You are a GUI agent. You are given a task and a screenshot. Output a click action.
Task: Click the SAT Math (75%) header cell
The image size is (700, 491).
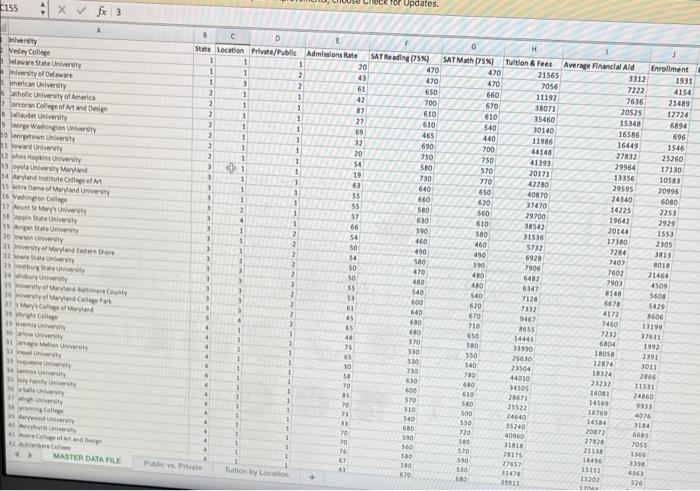pyautogui.click(x=468, y=61)
